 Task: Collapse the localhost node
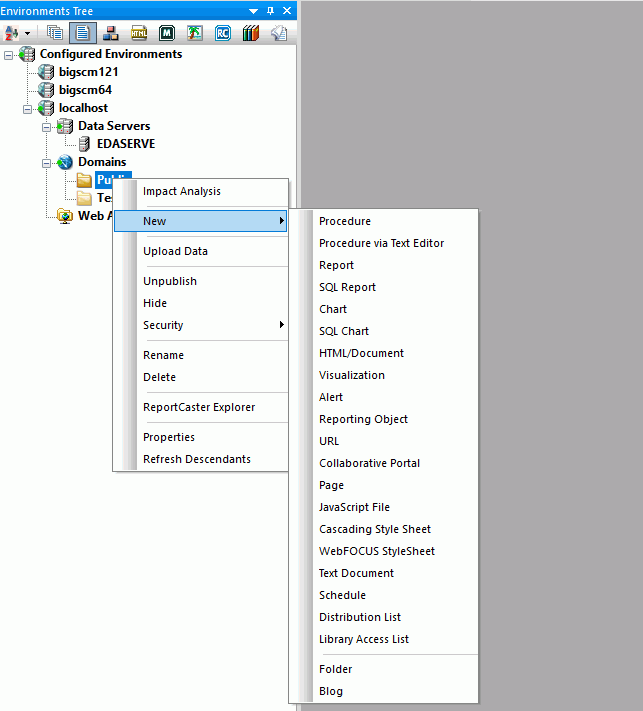pos(28,109)
